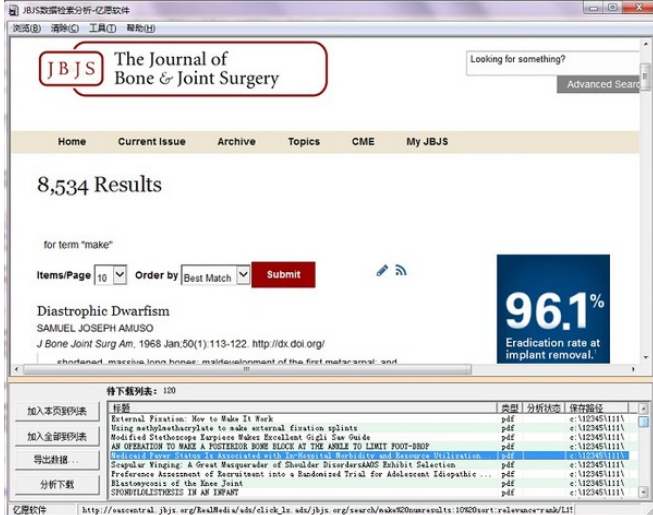Open the 清除(C) menu
Image resolution: width=653 pixels, height=515 pixels.
coord(65,28)
